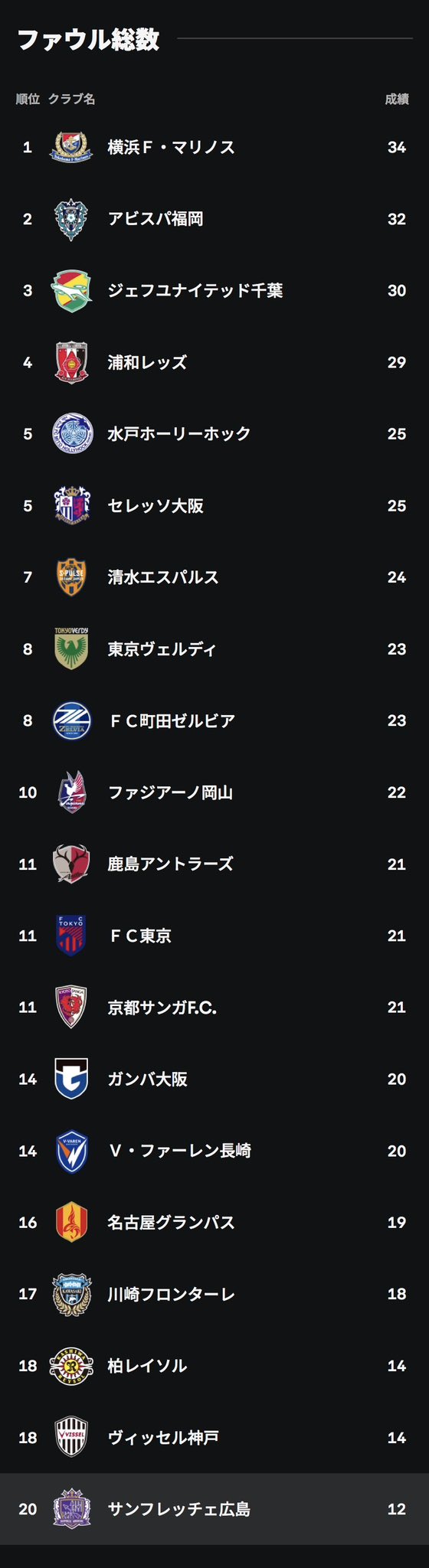429x1568 pixels.
Task: Click the Avispa Fukuoka club crest
Action: pos(71,219)
